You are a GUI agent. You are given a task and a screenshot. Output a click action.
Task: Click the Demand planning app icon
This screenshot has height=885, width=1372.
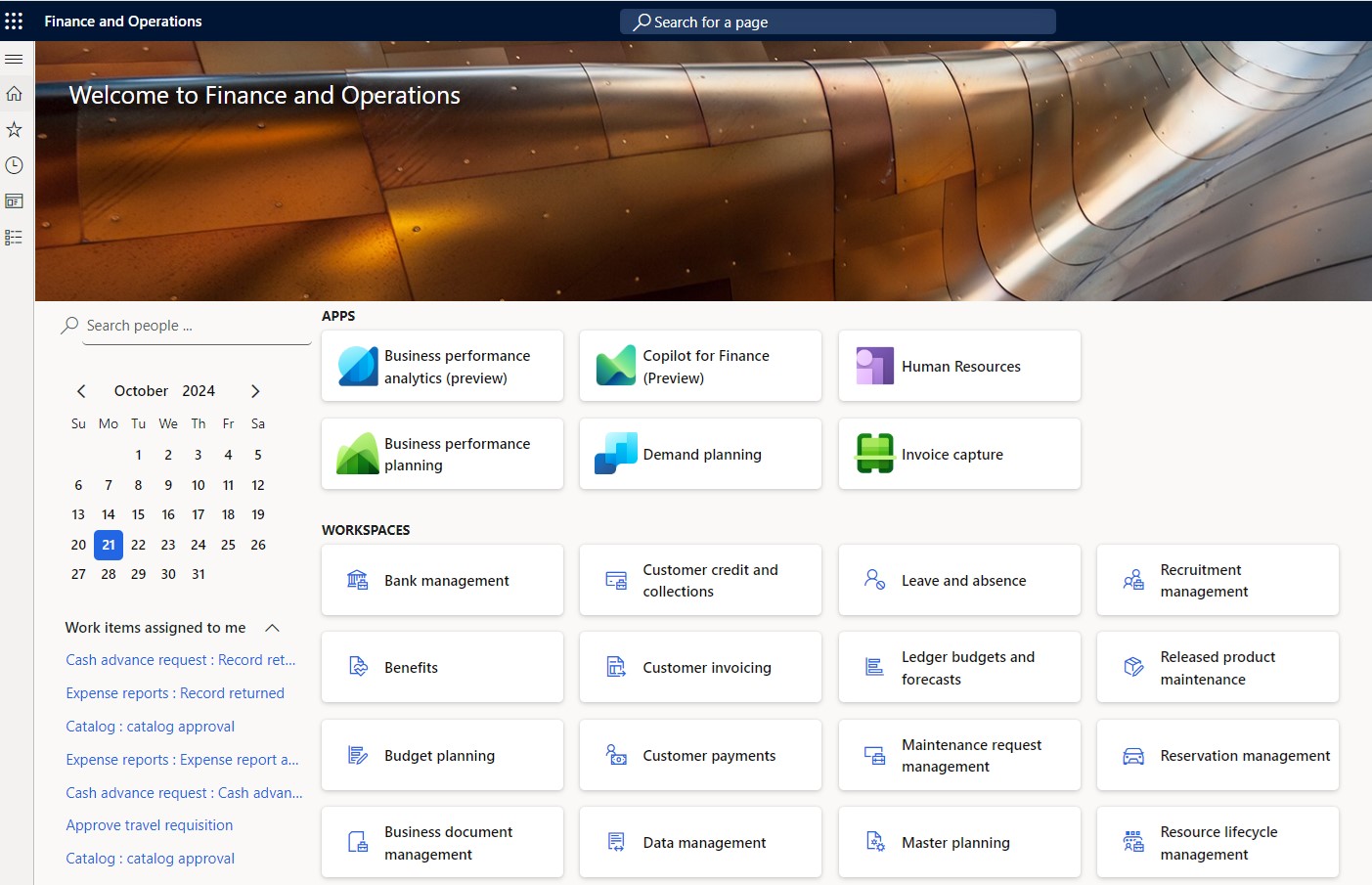pyautogui.click(x=616, y=454)
